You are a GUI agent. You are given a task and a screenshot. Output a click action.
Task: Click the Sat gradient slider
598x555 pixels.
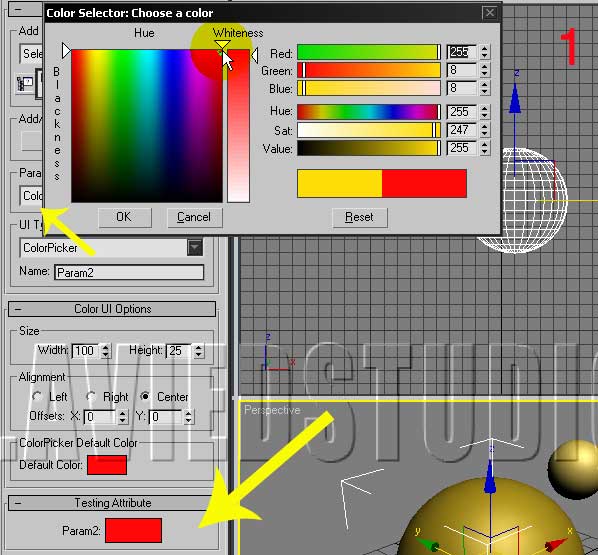[x=369, y=130]
